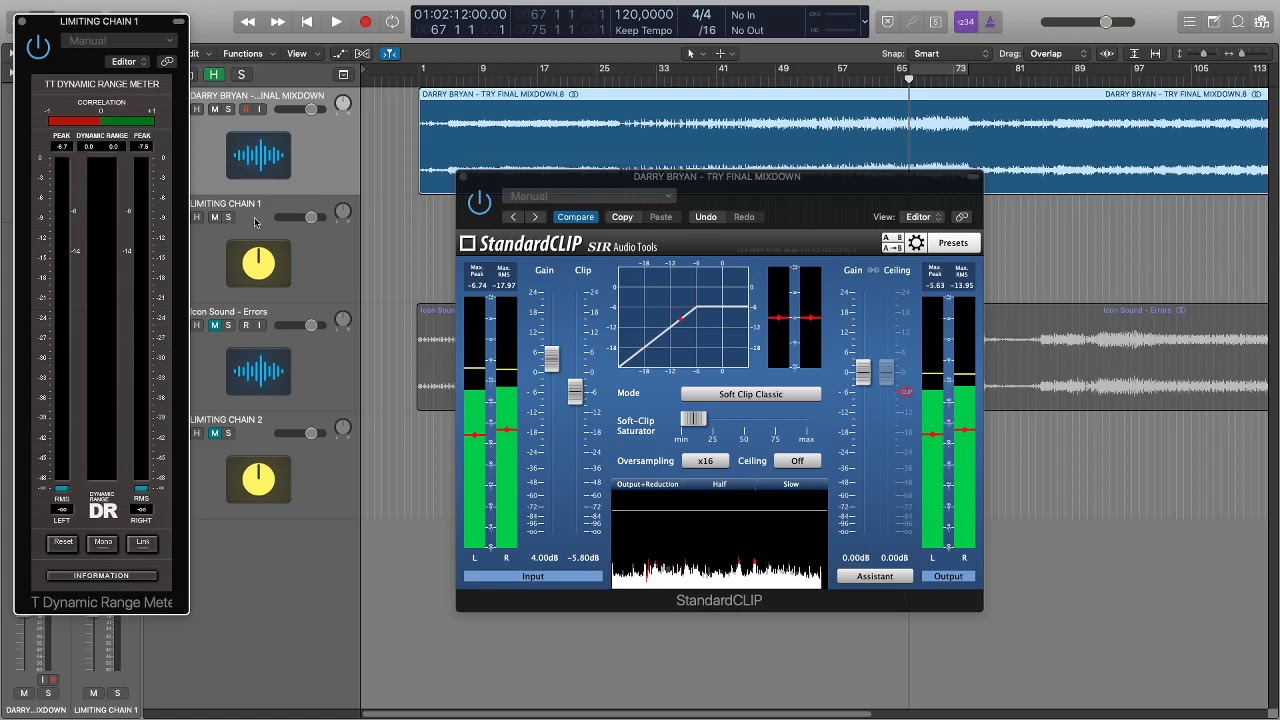The width and height of the screenshot is (1280, 720).
Task: Click the input Gain fader handle
Action: tap(551, 359)
